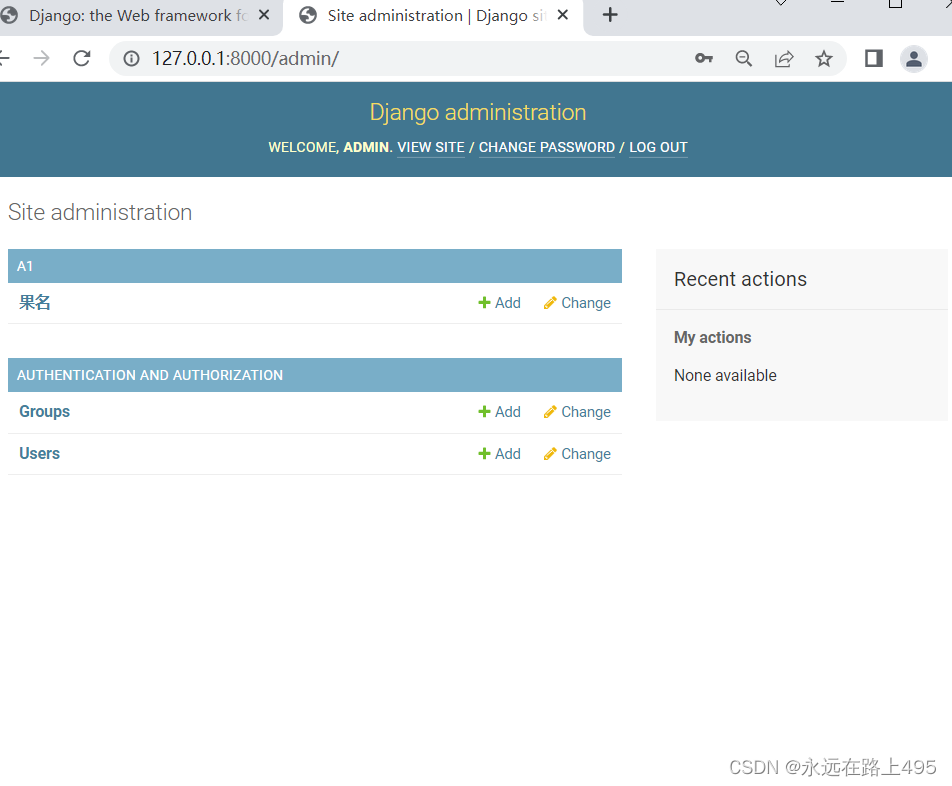Viewport: 952px width, 786px height.
Task: Click Change in the Groups row
Action: (x=577, y=412)
